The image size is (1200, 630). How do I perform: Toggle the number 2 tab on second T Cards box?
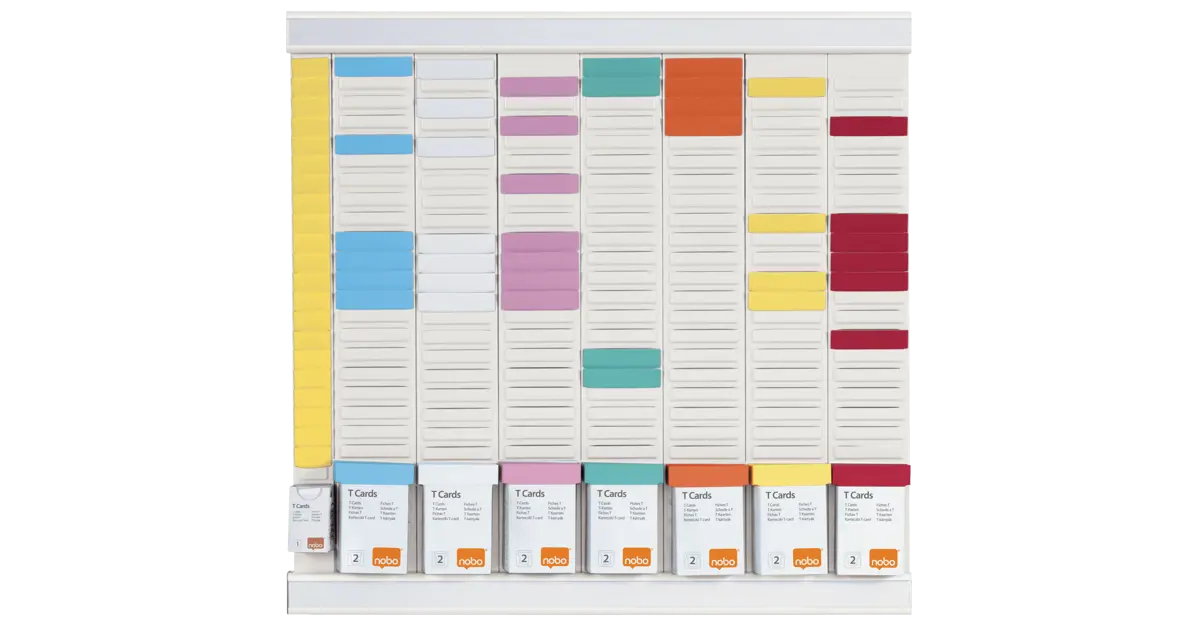click(438, 556)
